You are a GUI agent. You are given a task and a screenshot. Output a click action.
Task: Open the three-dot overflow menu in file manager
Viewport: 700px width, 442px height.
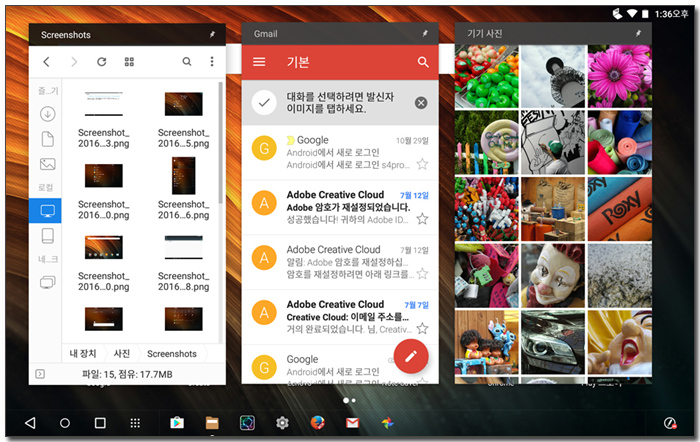click(212, 62)
